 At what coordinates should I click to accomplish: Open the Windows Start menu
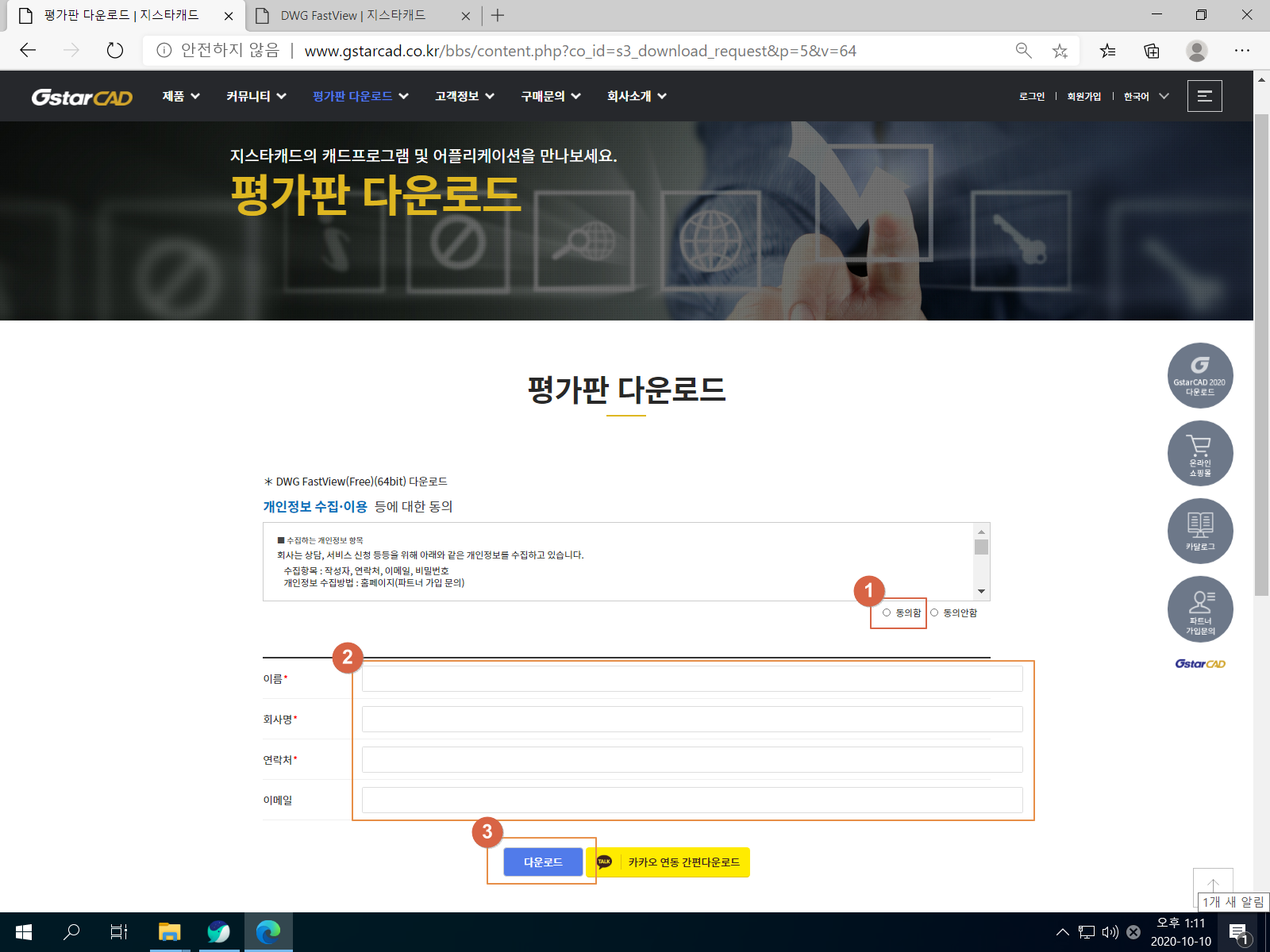[24, 932]
